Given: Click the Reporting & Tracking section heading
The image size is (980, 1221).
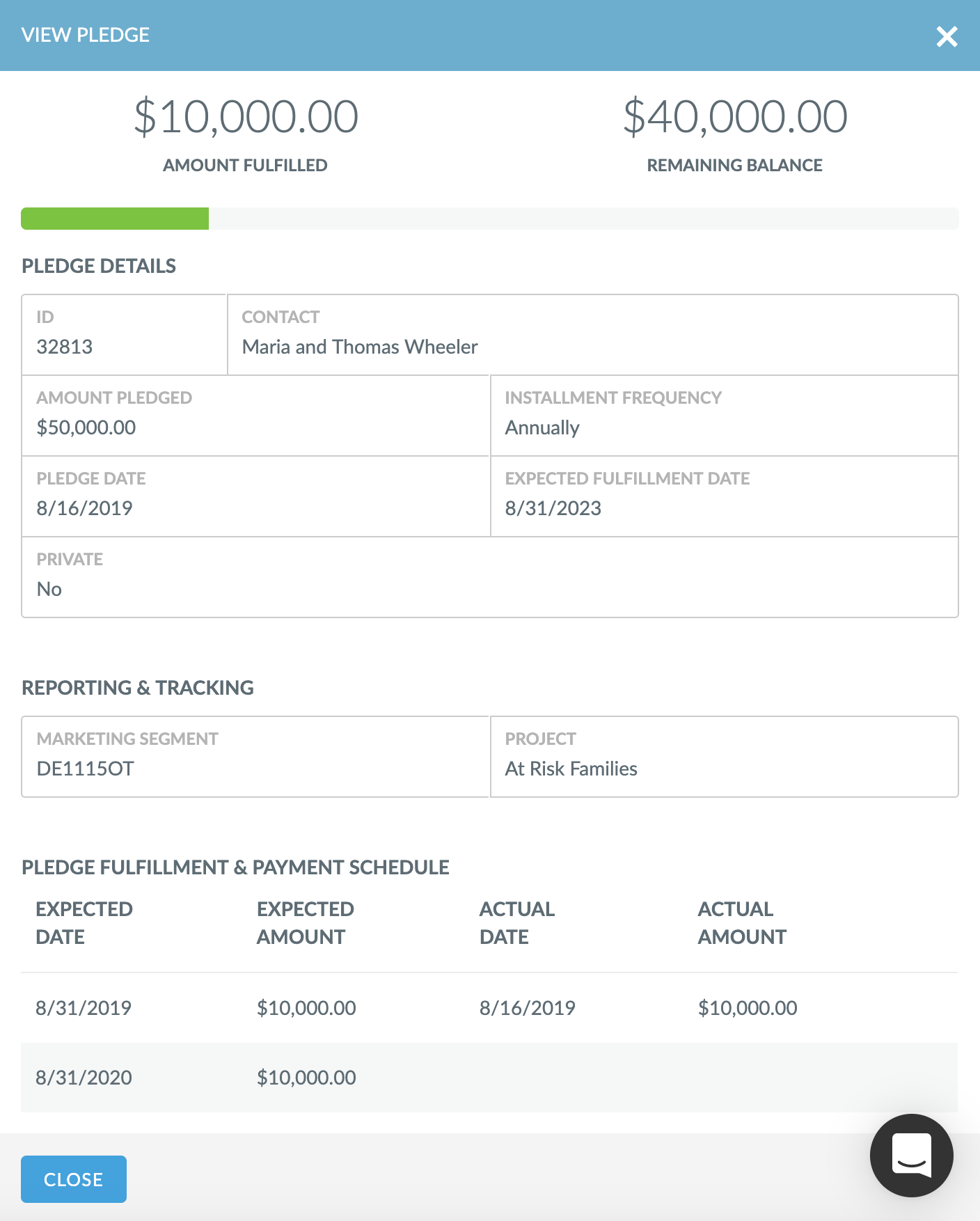Looking at the screenshot, I should tap(138, 688).
